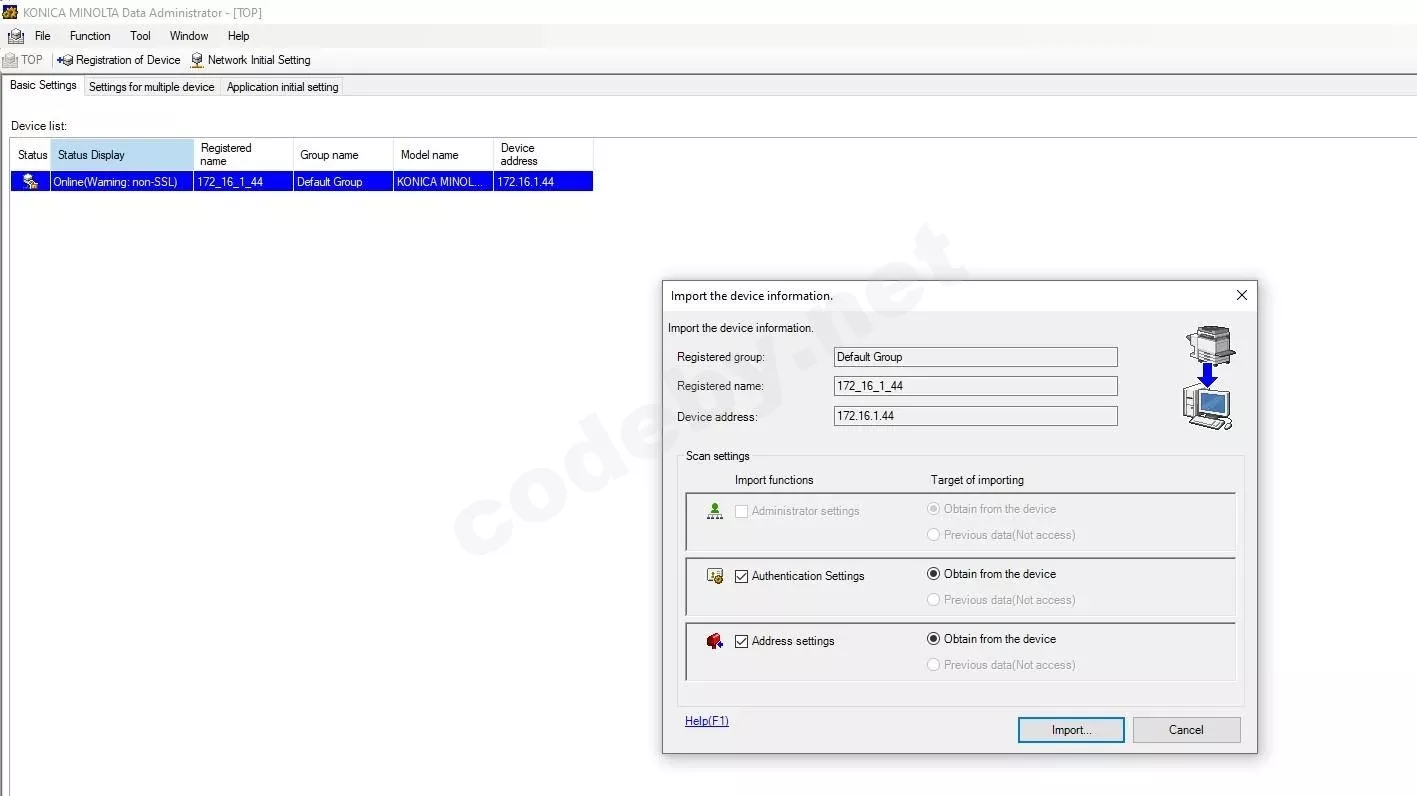
Task: Select Obtain from the device for Authentication Settings
Action: pos(933,574)
